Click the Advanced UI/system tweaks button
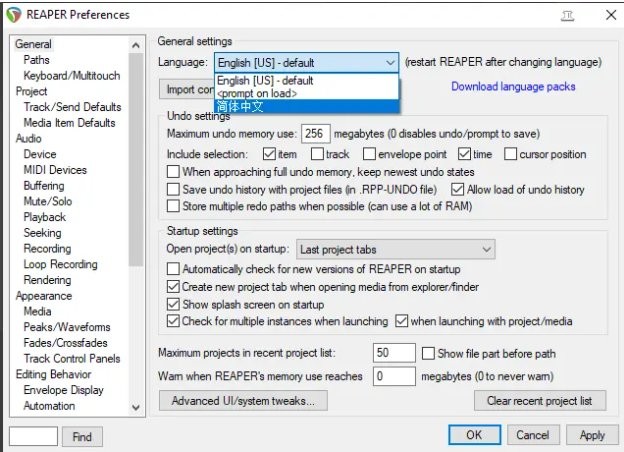This screenshot has width=624, height=452. coord(242,401)
